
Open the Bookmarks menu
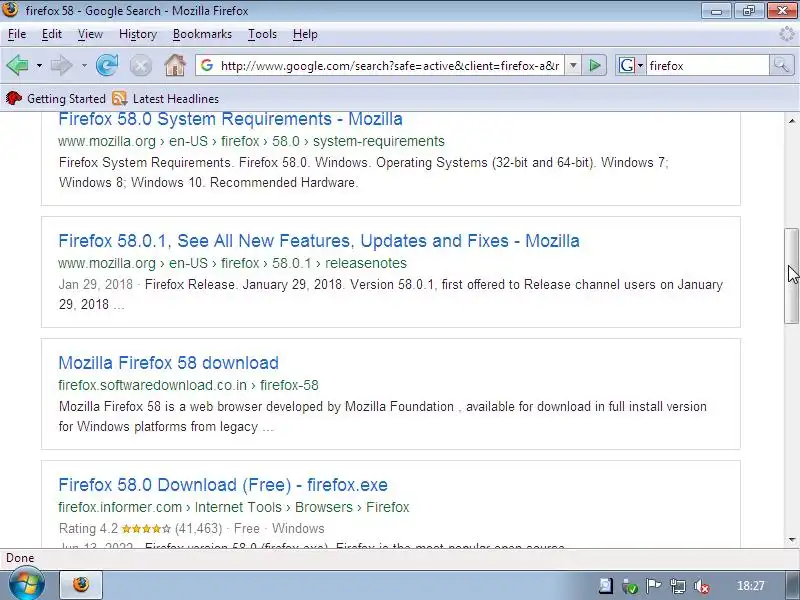[x=202, y=34]
